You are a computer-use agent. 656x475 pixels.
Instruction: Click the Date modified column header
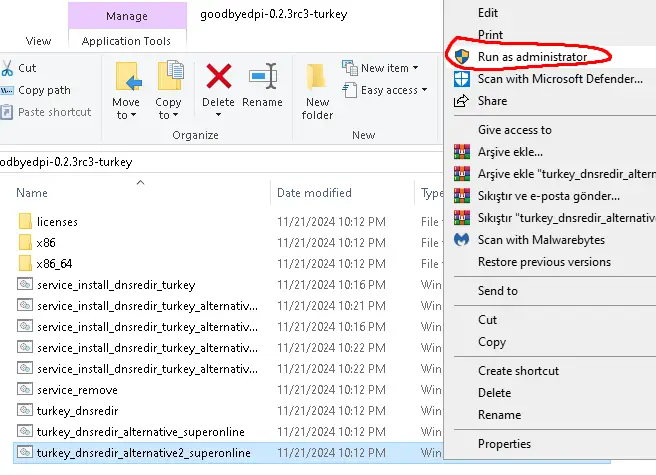point(314,193)
